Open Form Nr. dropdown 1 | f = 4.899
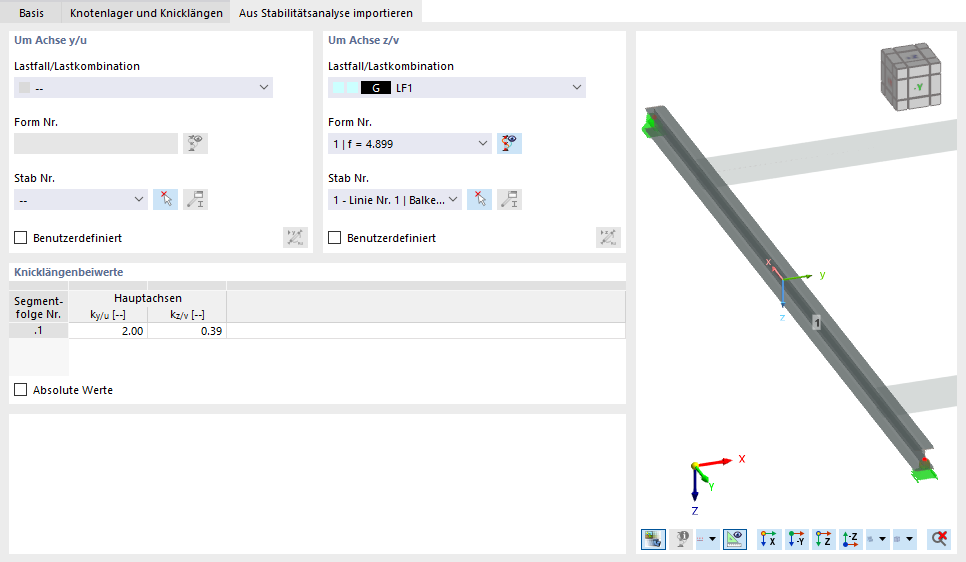 (x=410, y=144)
